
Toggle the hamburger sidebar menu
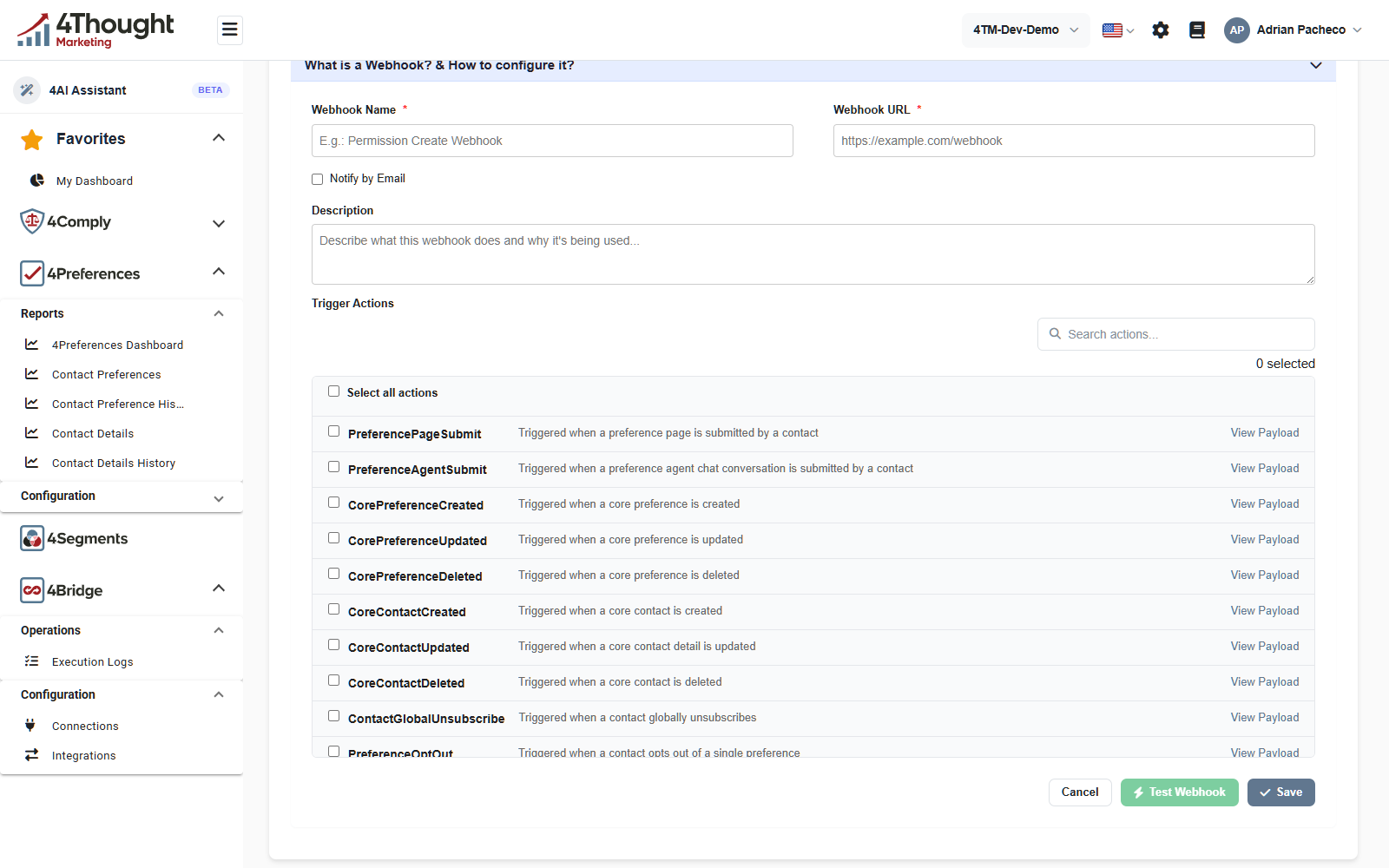tap(229, 30)
